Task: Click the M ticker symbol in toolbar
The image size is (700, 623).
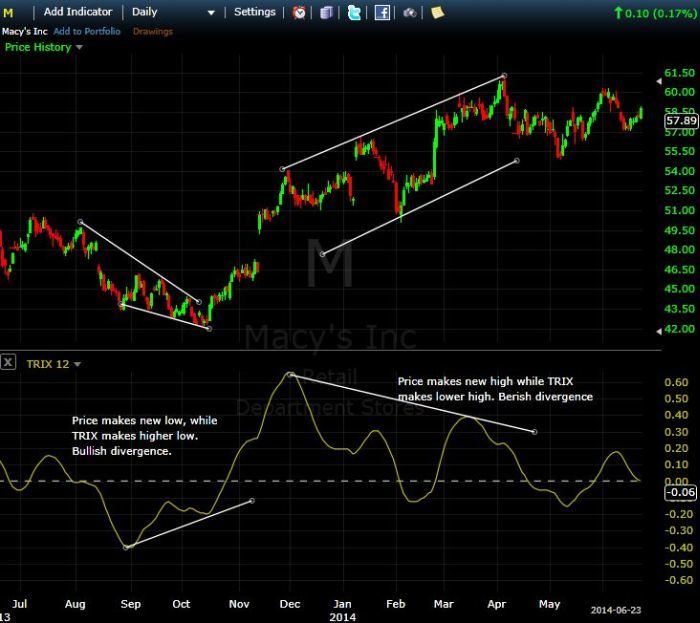Action: coord(8,13)
